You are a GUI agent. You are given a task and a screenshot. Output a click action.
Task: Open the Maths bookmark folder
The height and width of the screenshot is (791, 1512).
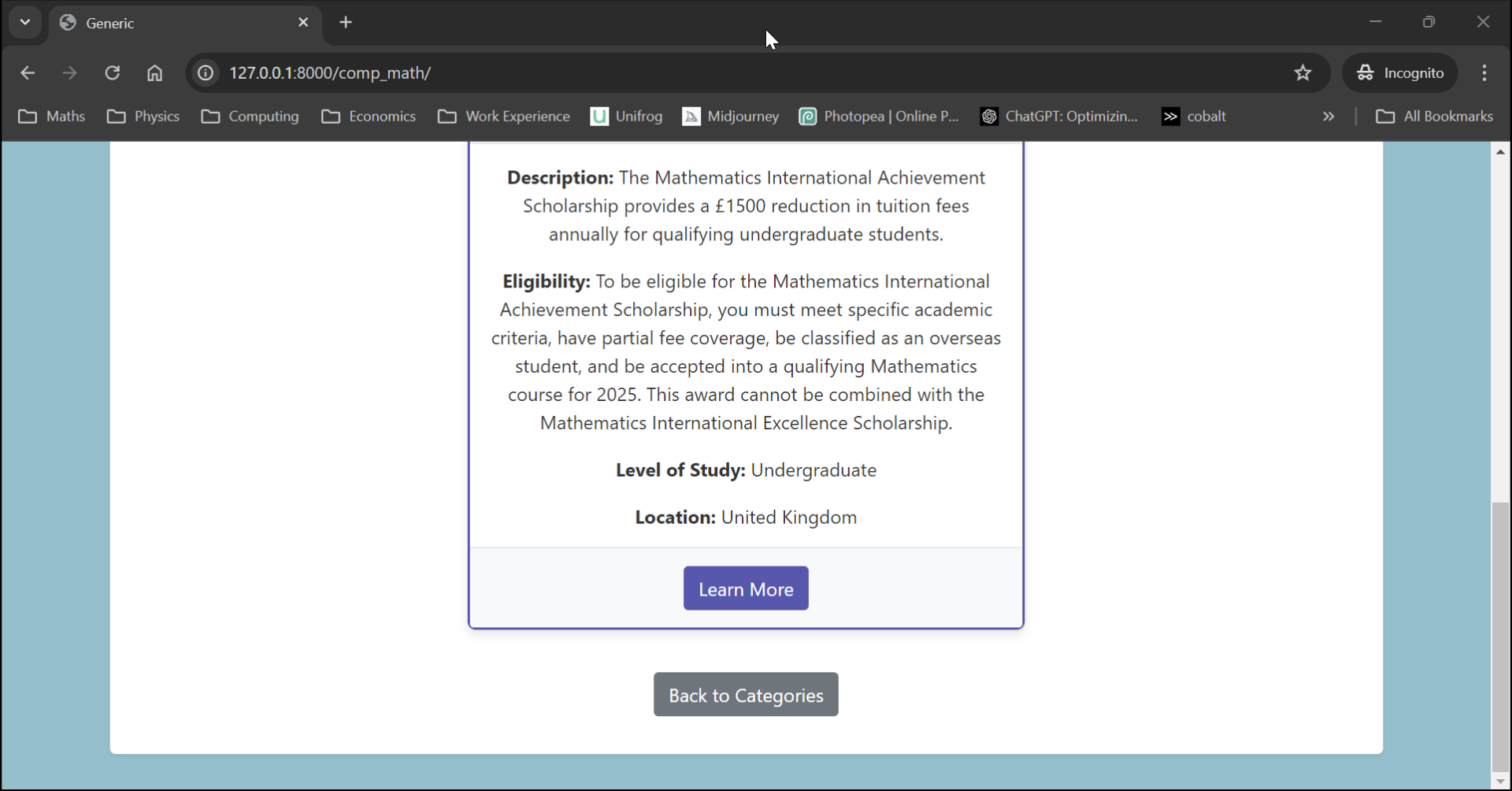[x=52, y=117]
